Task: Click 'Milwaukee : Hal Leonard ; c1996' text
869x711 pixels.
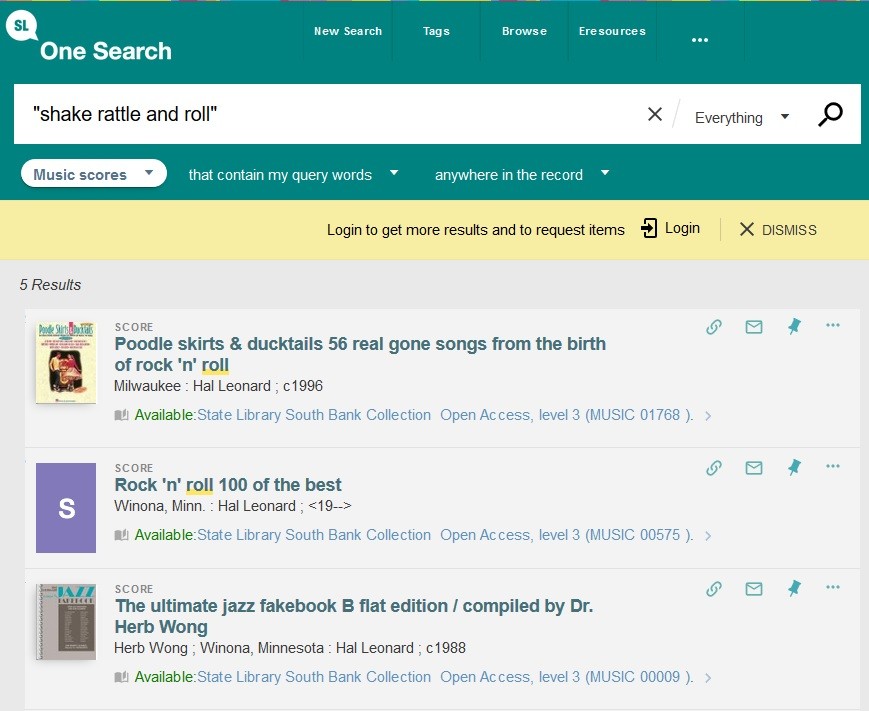Action: click(218, 386)
